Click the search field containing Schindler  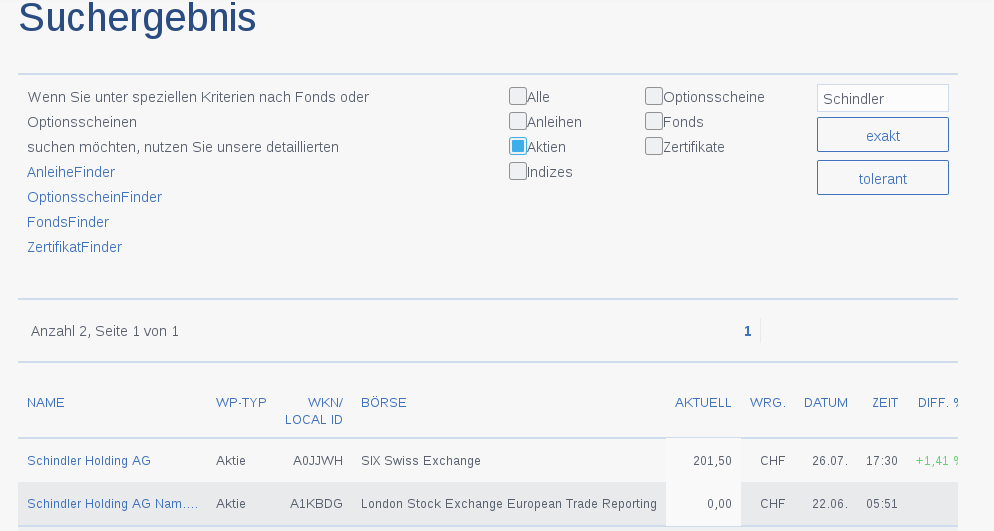[882, 99]
